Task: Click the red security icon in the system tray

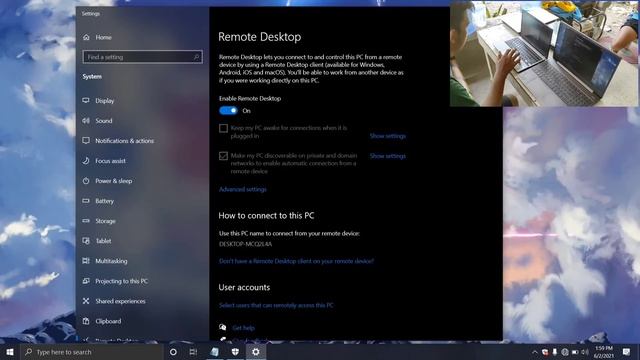Action: (x=545, y=352)
